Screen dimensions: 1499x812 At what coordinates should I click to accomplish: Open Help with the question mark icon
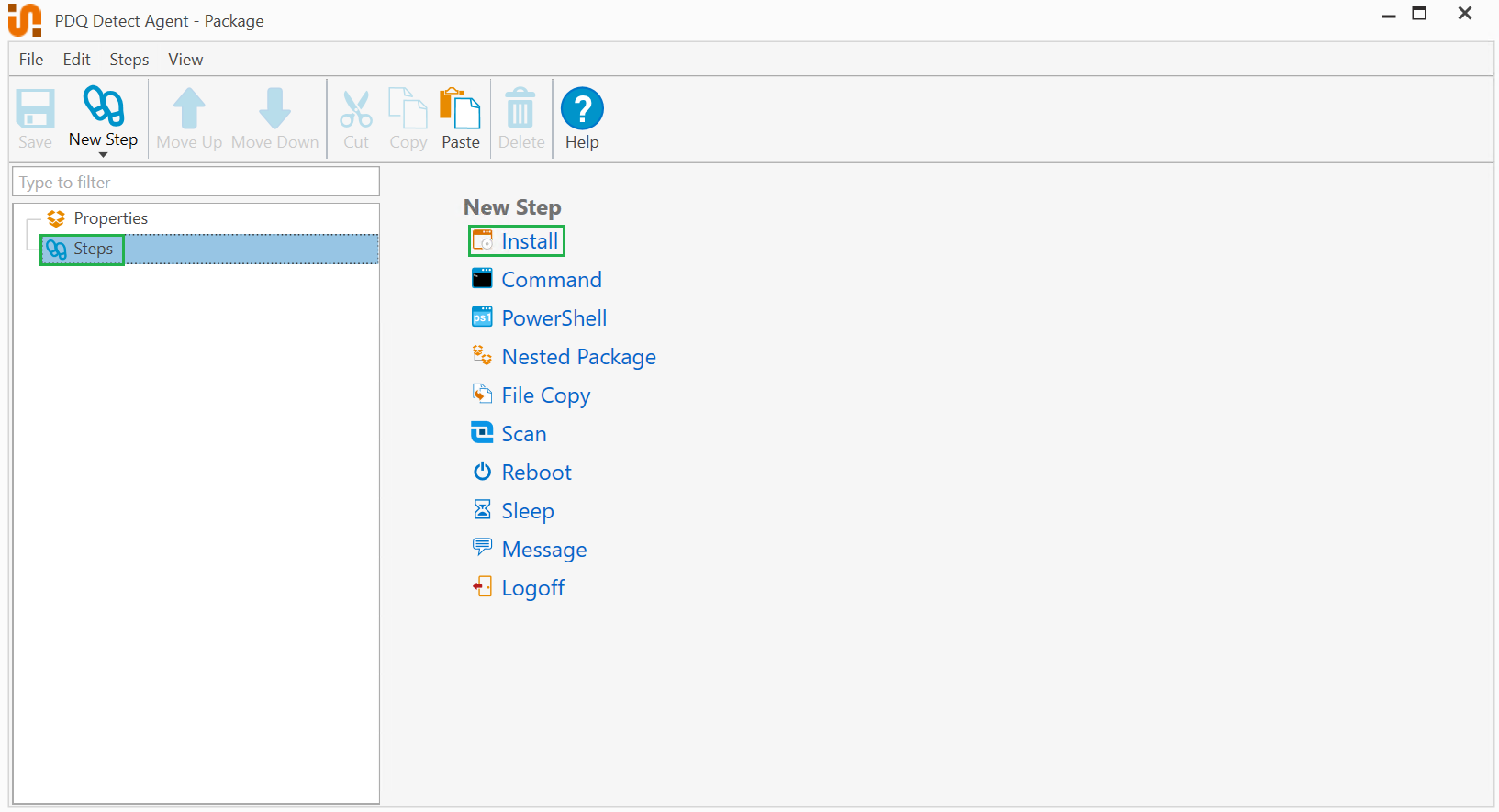click(x=582, y=109)
